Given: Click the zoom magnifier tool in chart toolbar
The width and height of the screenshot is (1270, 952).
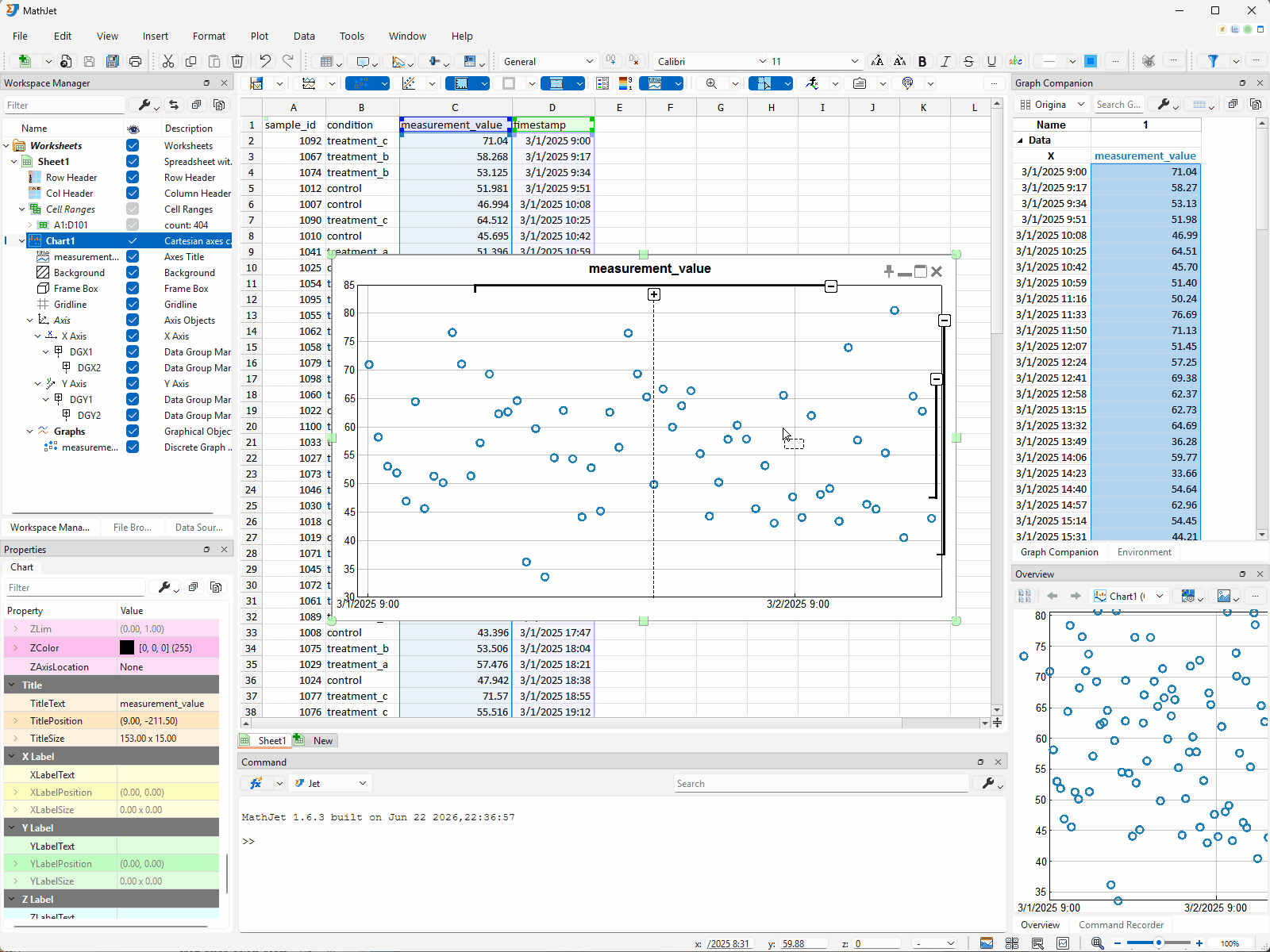Looking at the screenshot, I should pos(711,83).
